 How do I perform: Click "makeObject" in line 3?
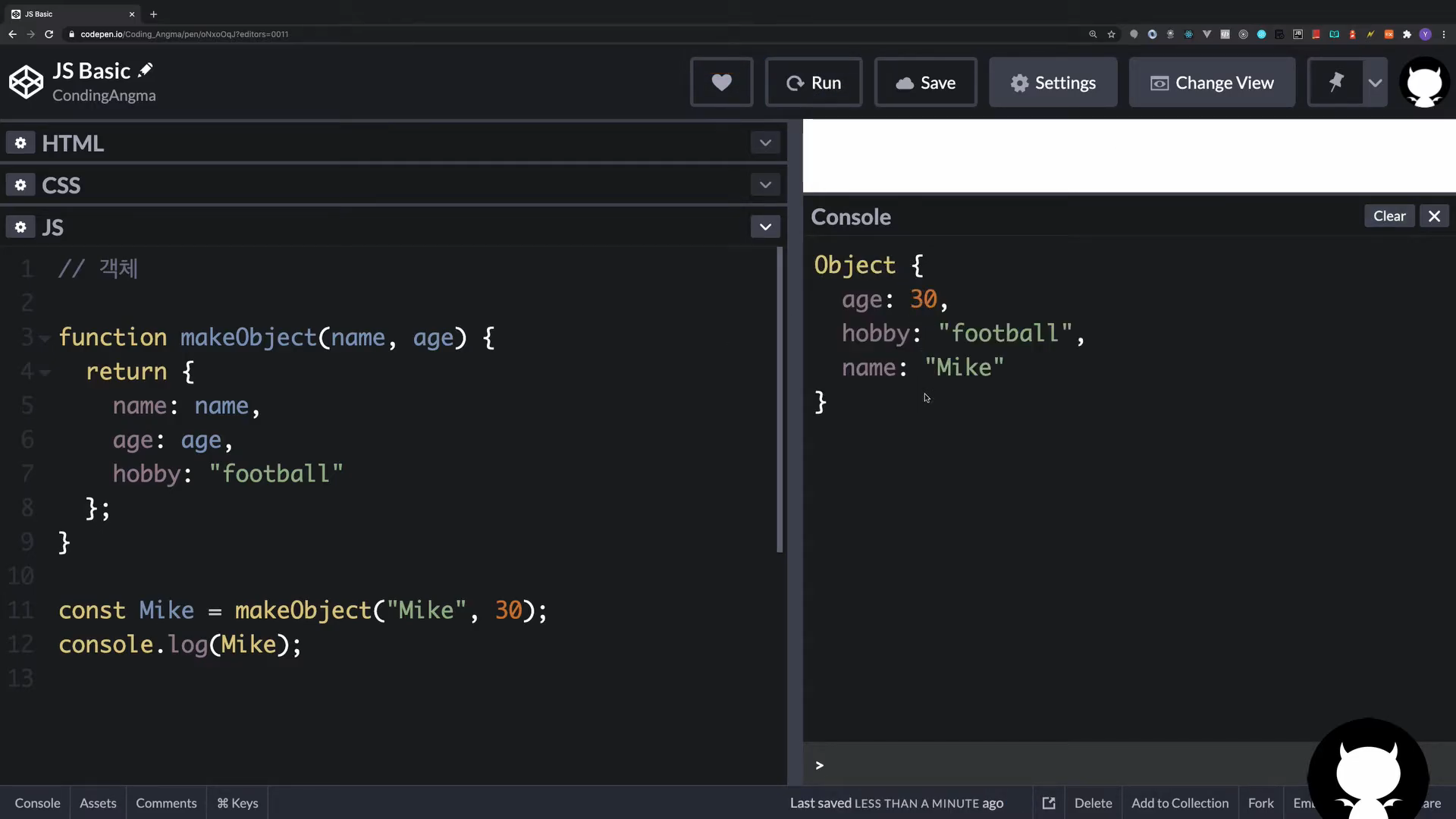(x=248, y=337)
